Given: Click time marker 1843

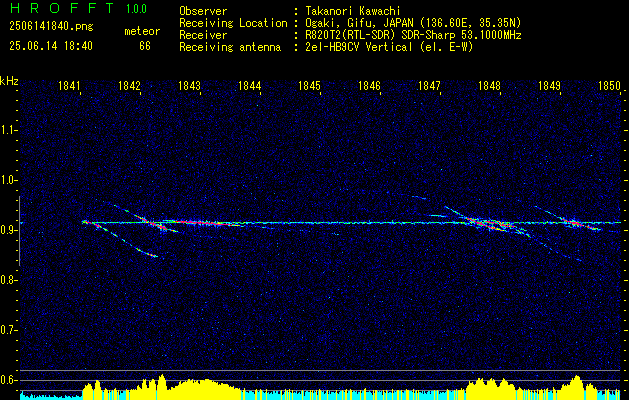Looking at the screenshot, I should (x=189, y=86).
